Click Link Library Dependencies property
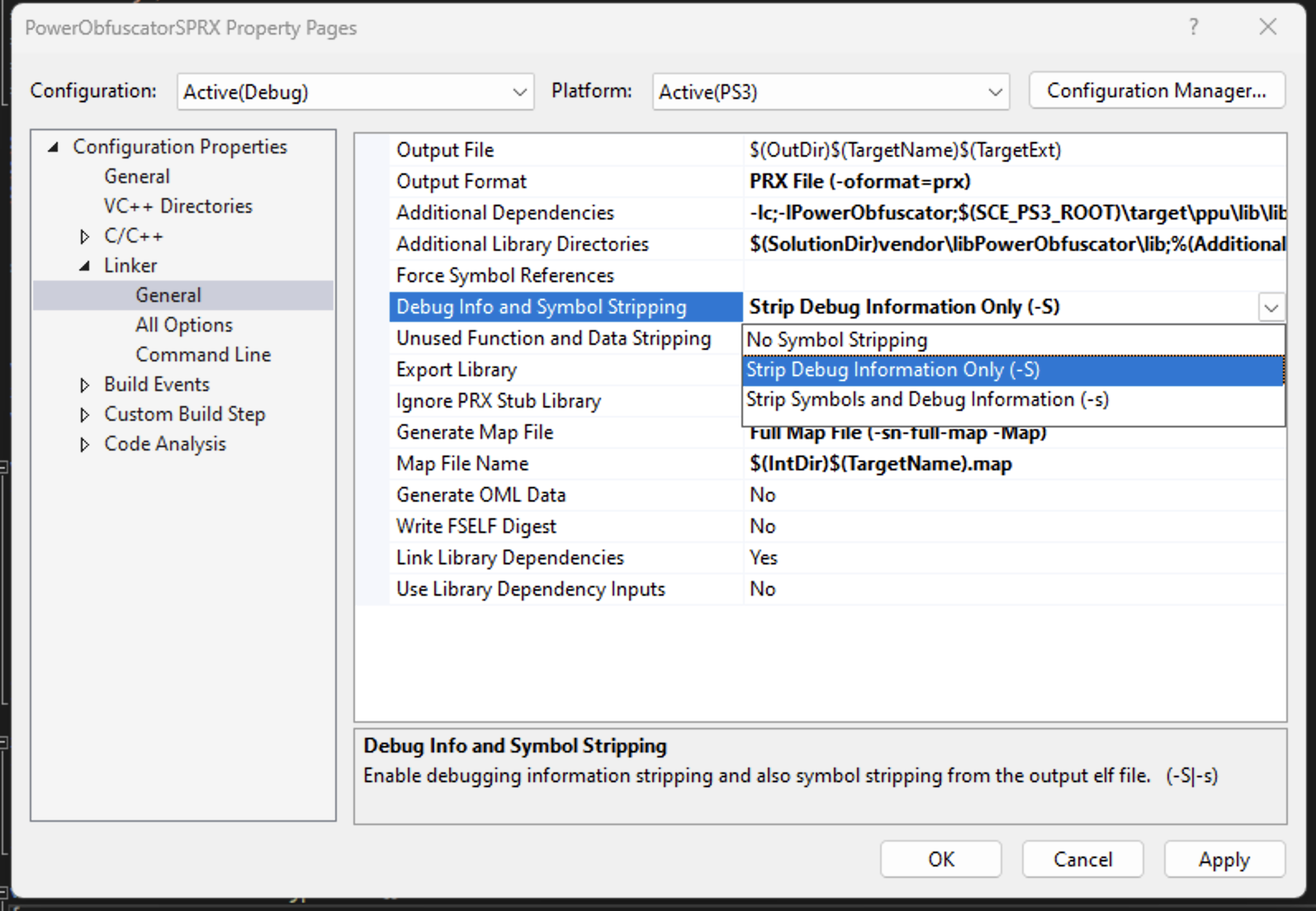Viewport: 1316px width, 911px height. click(510, 558)
